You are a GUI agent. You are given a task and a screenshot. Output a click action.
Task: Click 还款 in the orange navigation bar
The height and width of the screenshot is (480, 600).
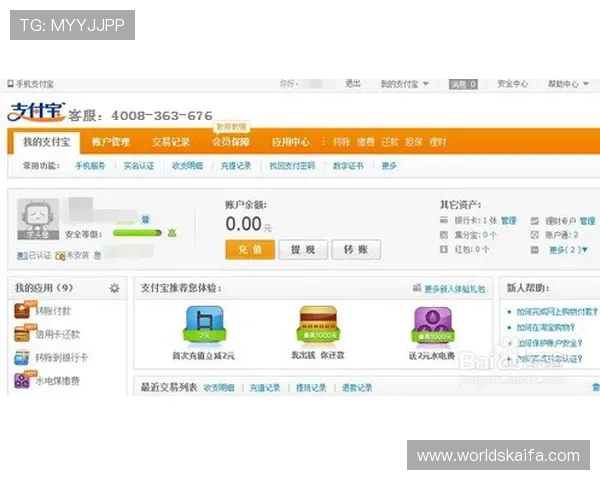pyautogui.click(x=390, y=142)
